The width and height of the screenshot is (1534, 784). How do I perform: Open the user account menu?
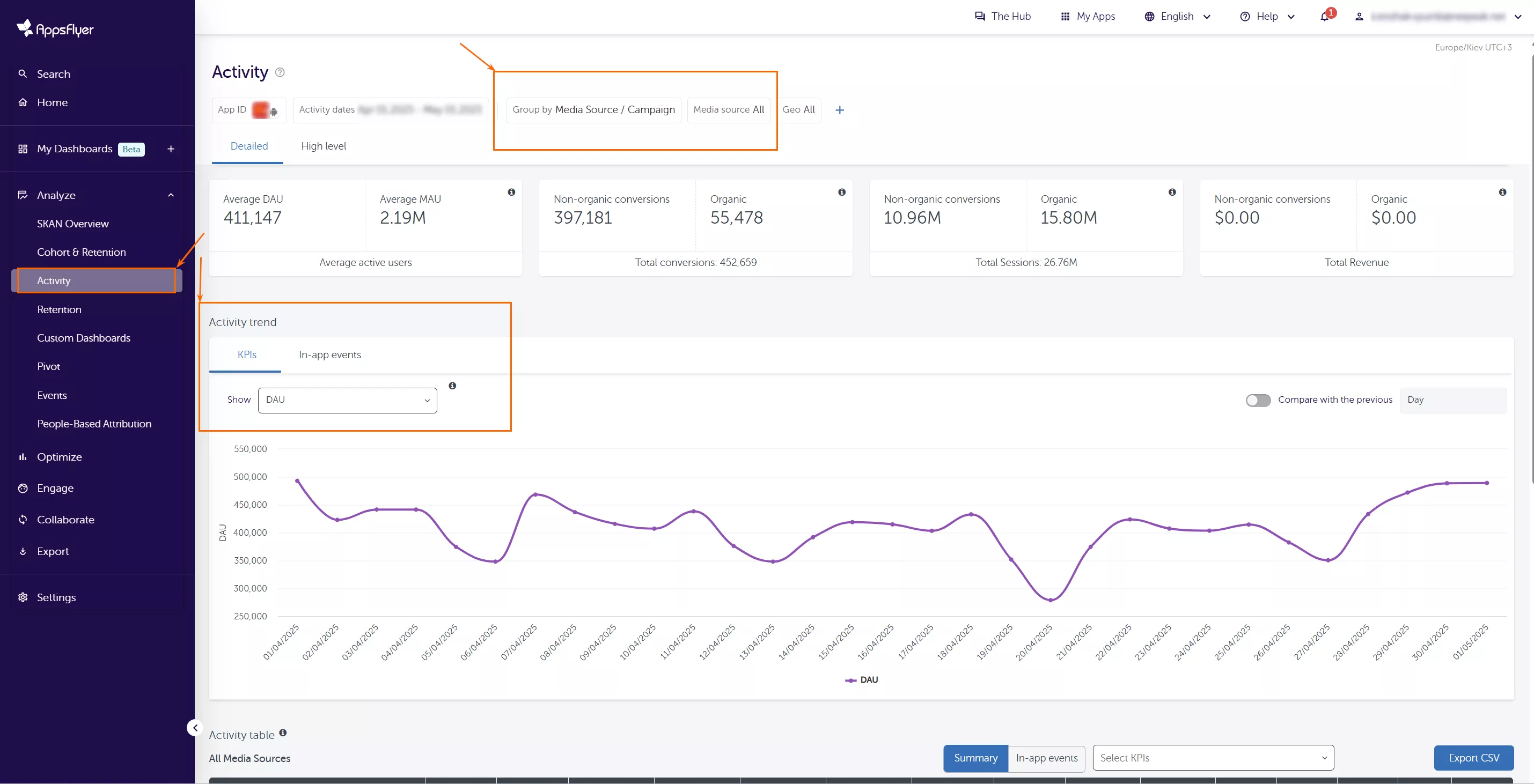pos(1437,16)
